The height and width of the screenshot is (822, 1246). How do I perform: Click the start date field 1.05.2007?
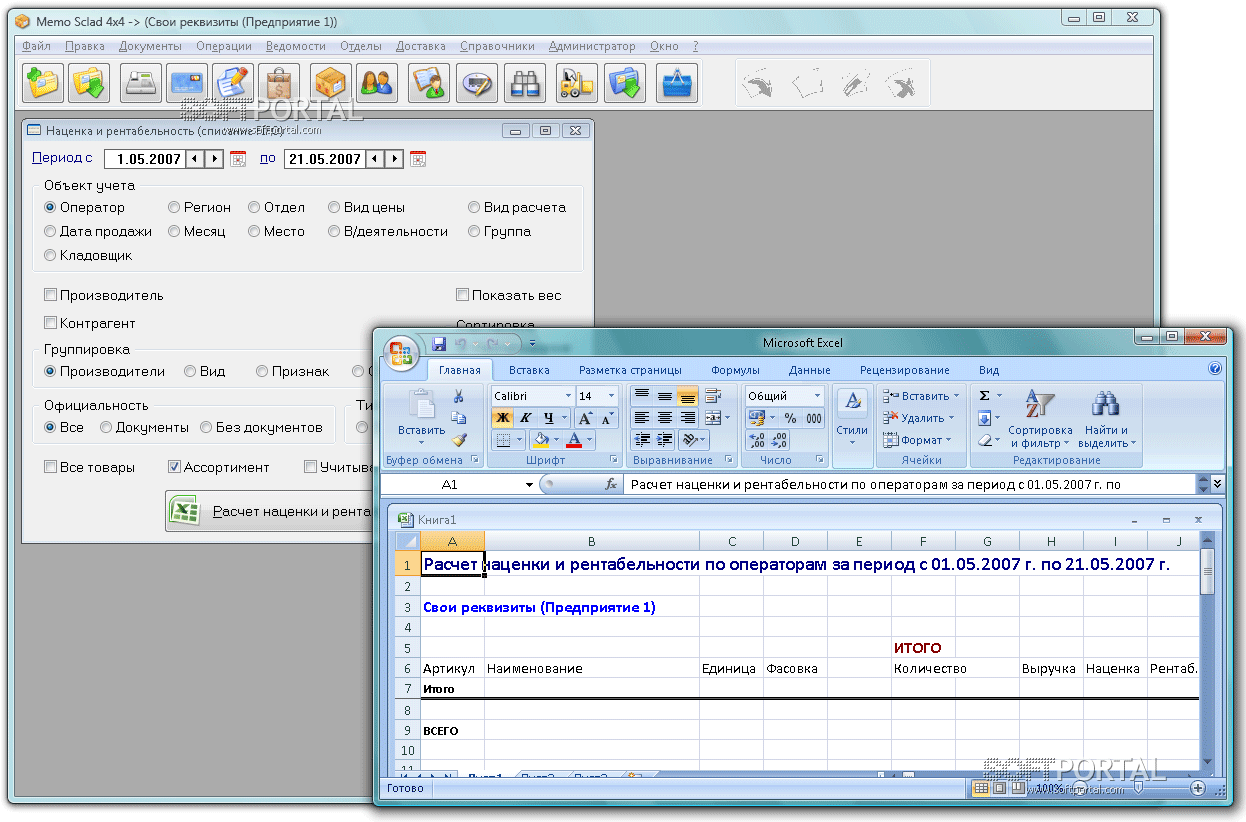click(146, 159)
